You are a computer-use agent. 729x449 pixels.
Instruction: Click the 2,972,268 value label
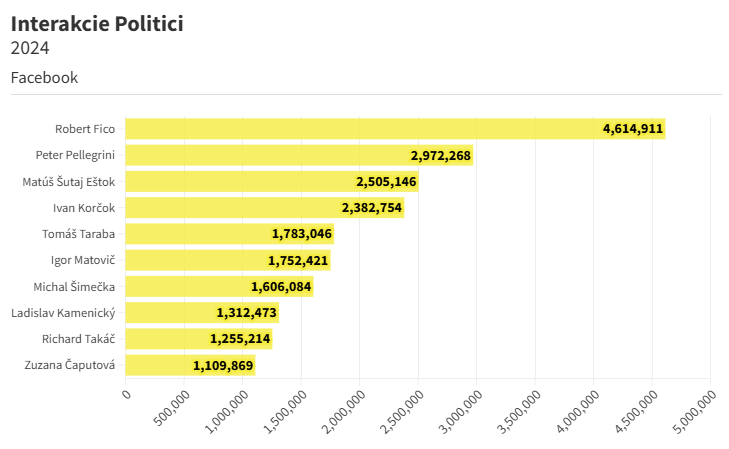tap(441, 155)
